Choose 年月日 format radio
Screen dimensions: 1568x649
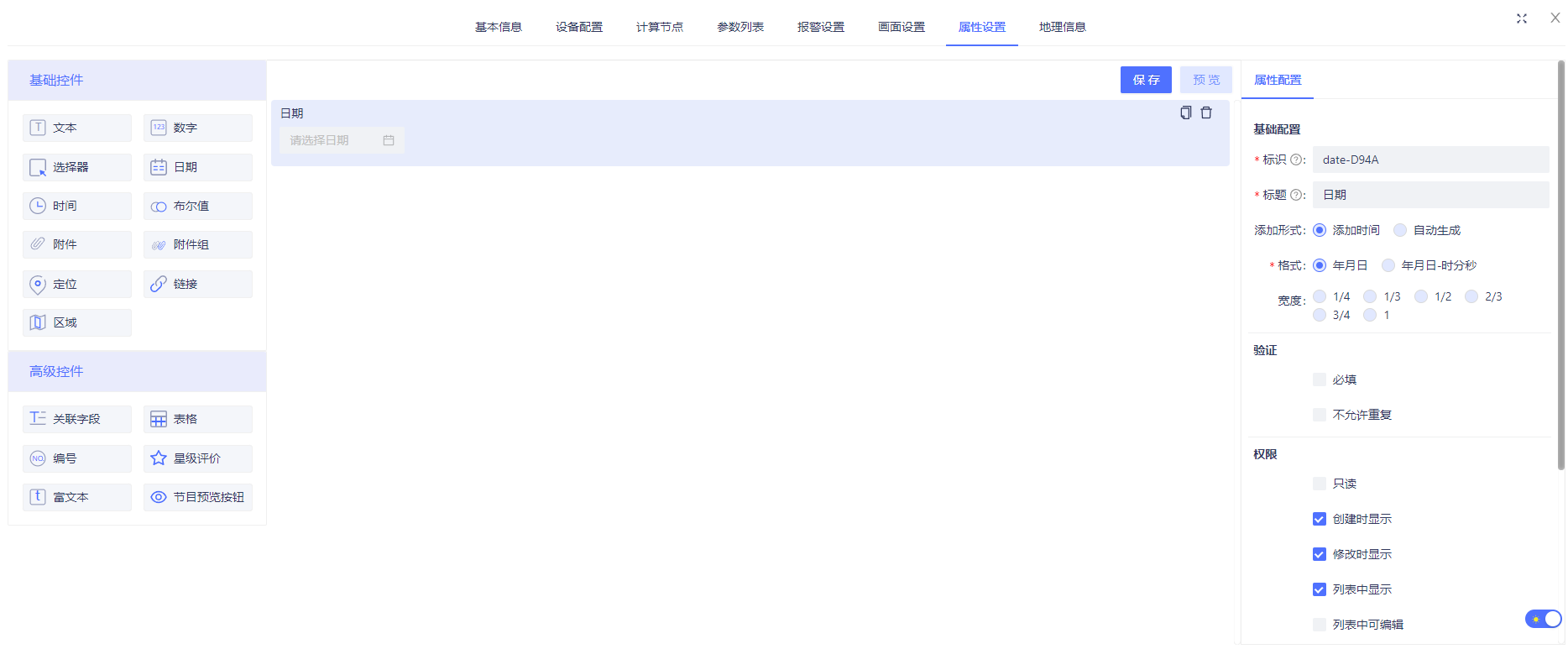[1320, 265]
